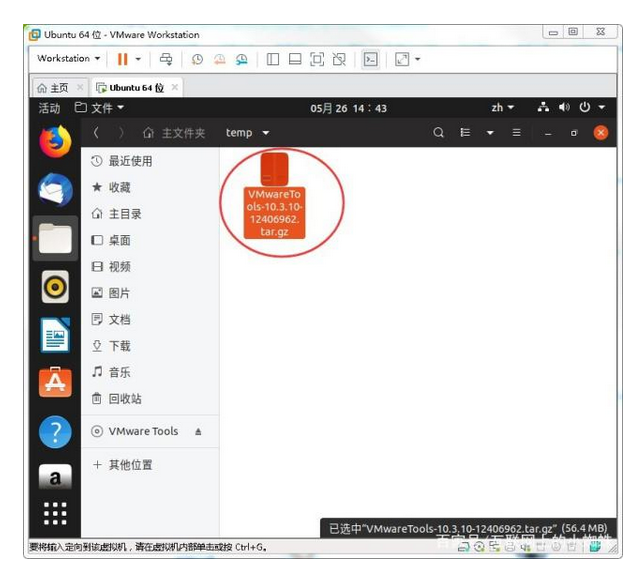
Task: Enter VMware full screen mode
Action: tap(317, 59)
